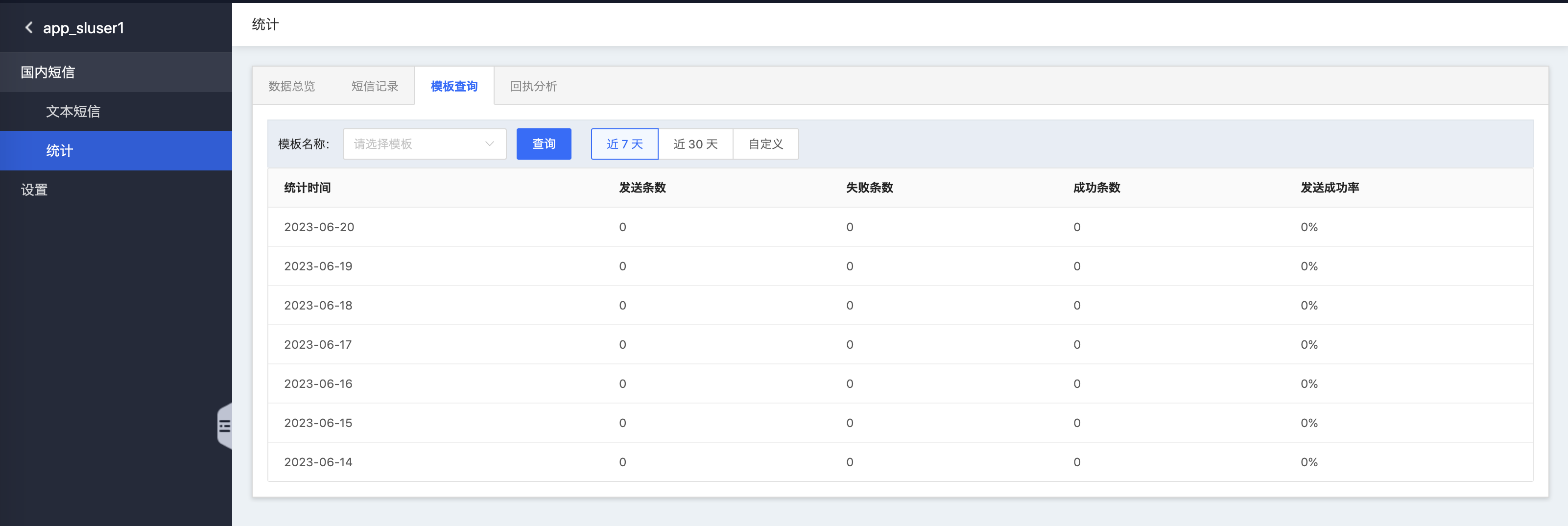Click the 成功条数 value for 2023-06-17

pos(1077,345)
